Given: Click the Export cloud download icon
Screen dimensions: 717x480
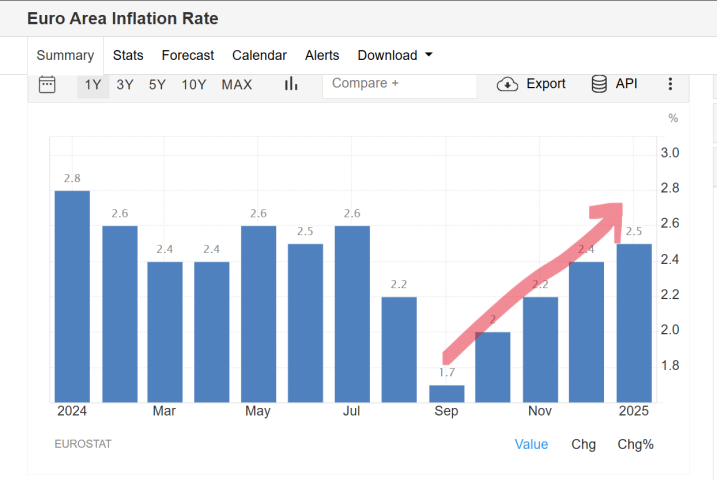Looking at the screenshot, I should click(508, 84).
